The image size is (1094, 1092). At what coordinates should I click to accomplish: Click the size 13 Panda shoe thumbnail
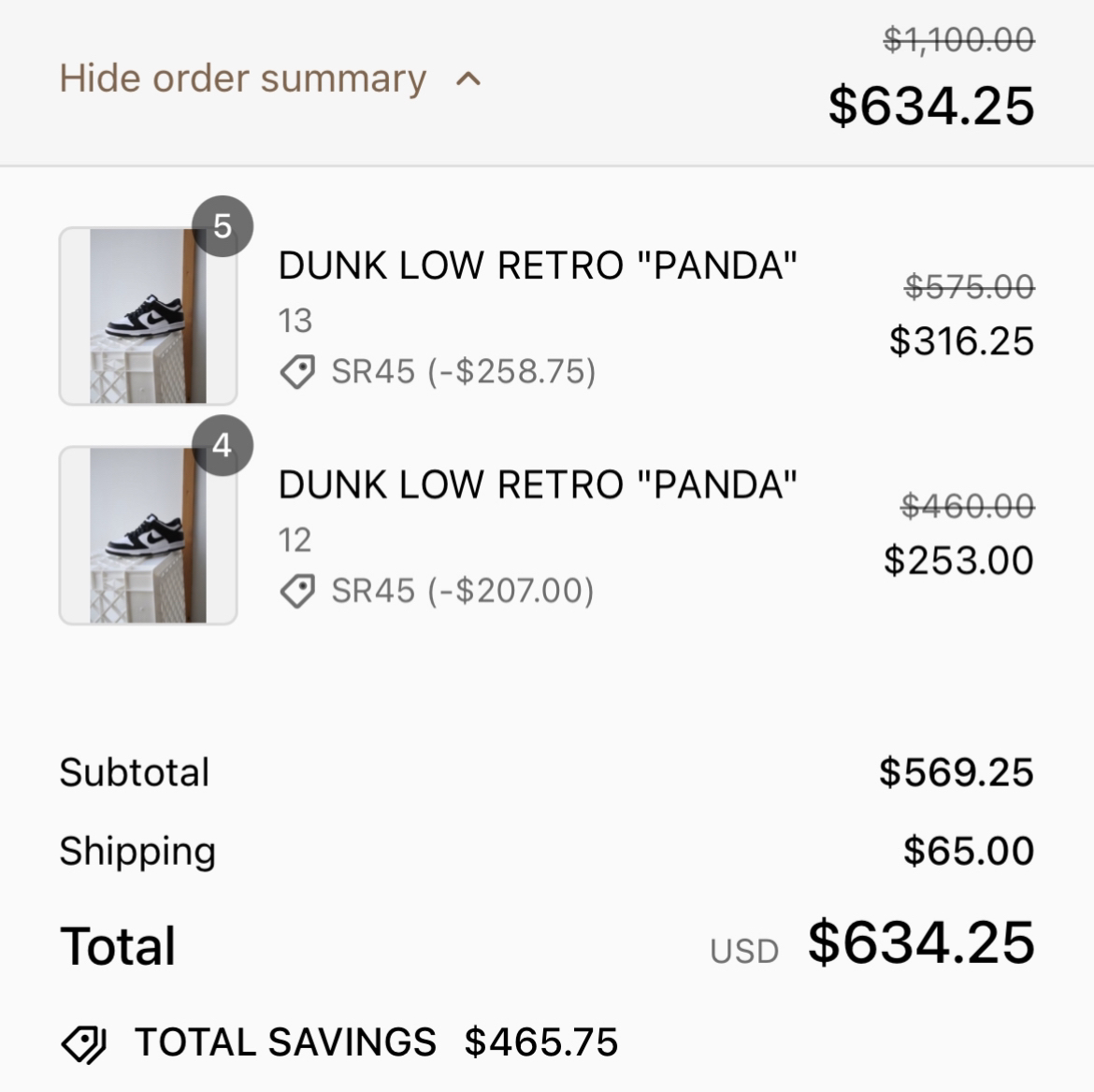pos(148,316)
